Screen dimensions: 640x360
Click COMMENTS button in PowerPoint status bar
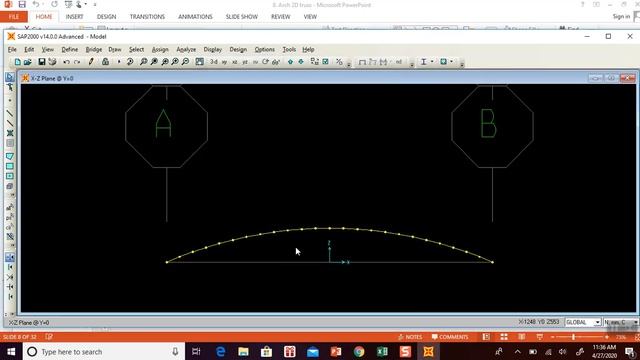(x=450, y=337)
